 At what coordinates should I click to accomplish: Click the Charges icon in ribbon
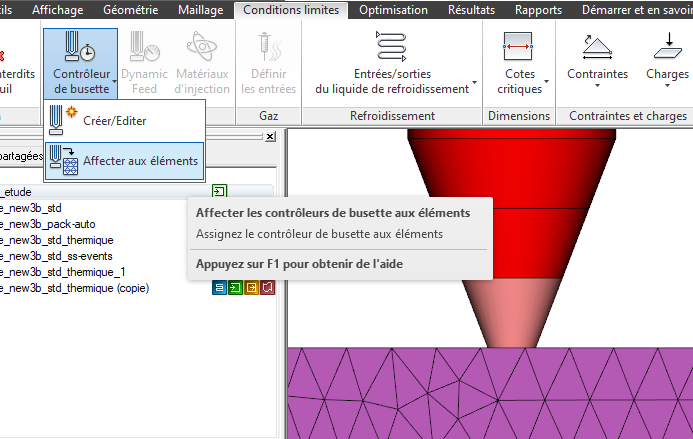tap(666, 47)
